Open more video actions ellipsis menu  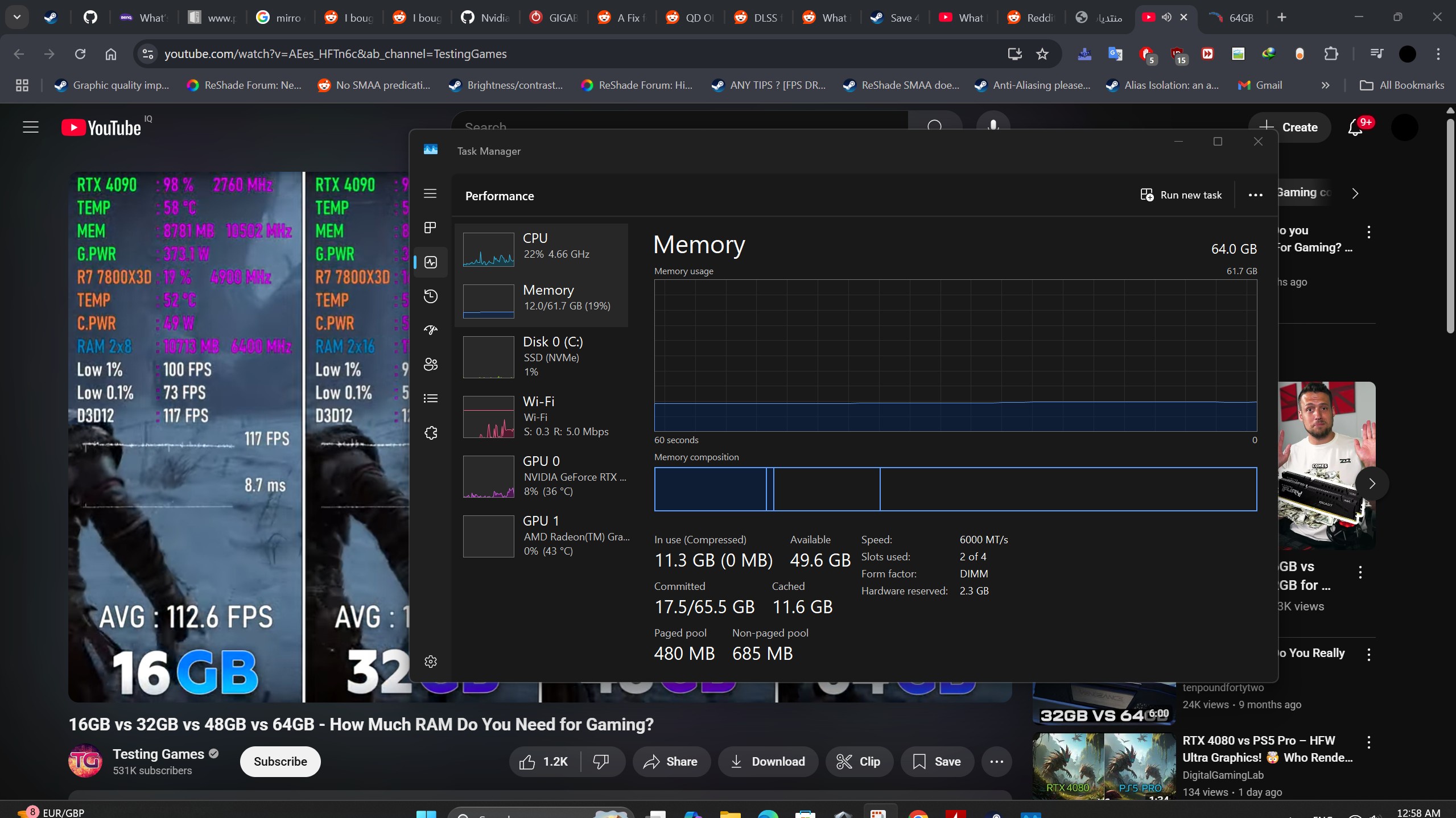point(996,762)
